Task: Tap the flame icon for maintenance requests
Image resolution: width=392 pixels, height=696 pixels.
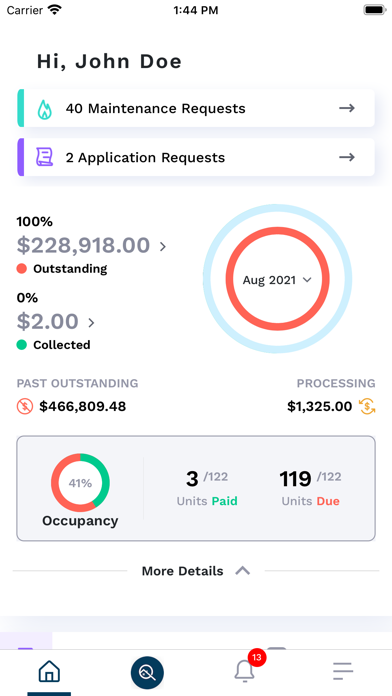Action: point(44,109)
